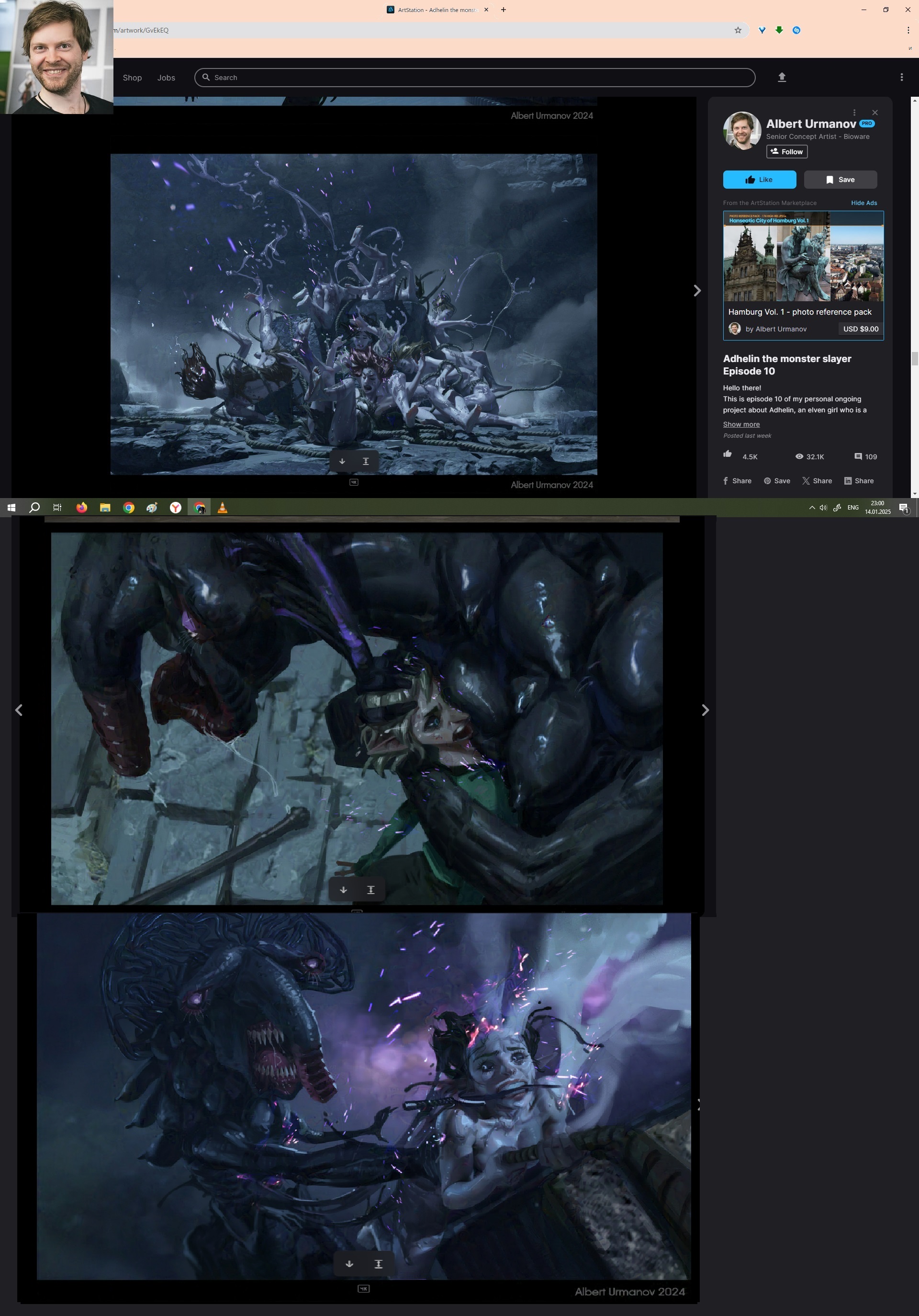Click the 'by Albert Urmanov' seller link

[775, 329]
